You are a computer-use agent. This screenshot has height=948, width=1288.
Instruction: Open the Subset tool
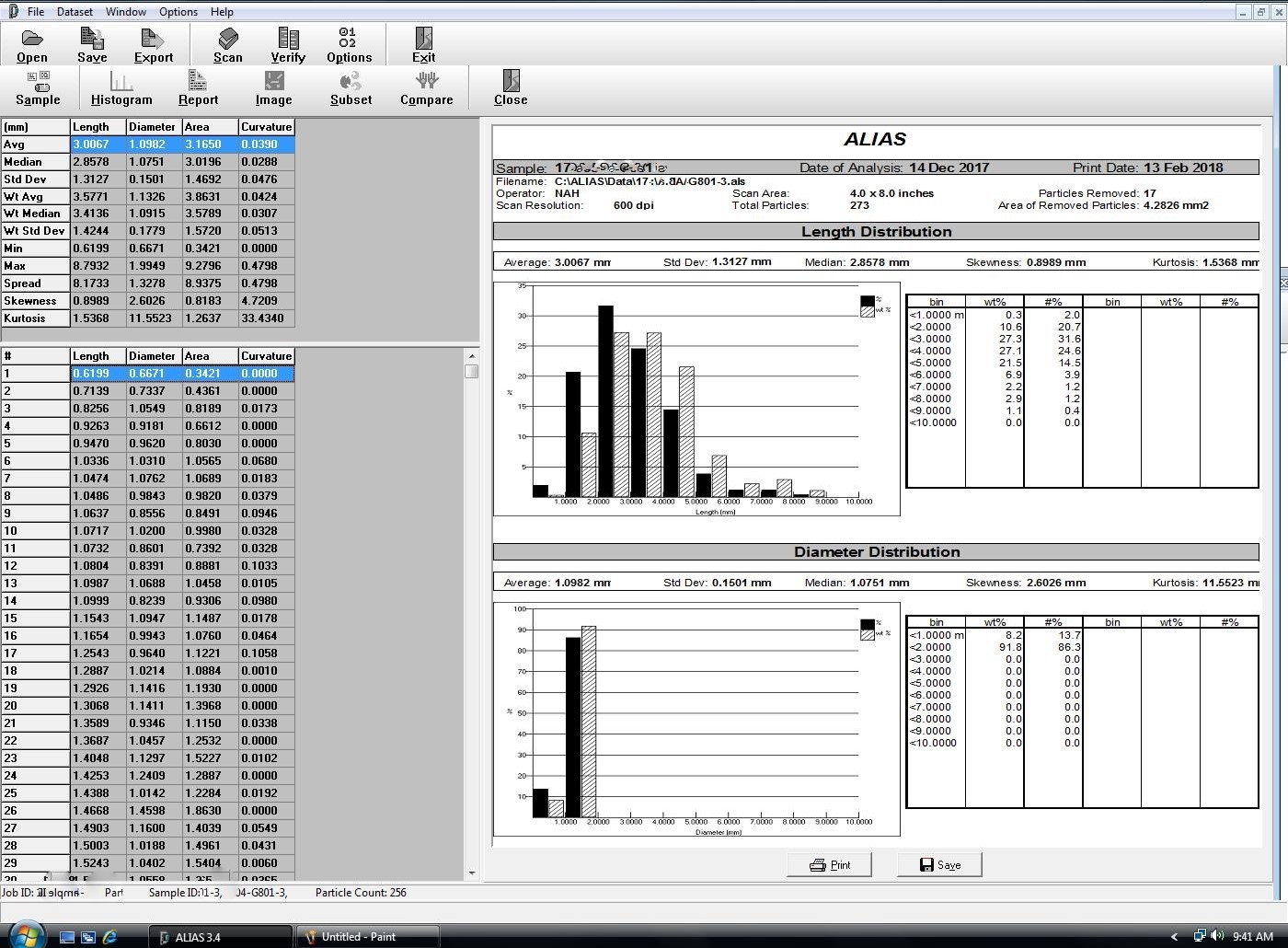(x=351, y=83)
